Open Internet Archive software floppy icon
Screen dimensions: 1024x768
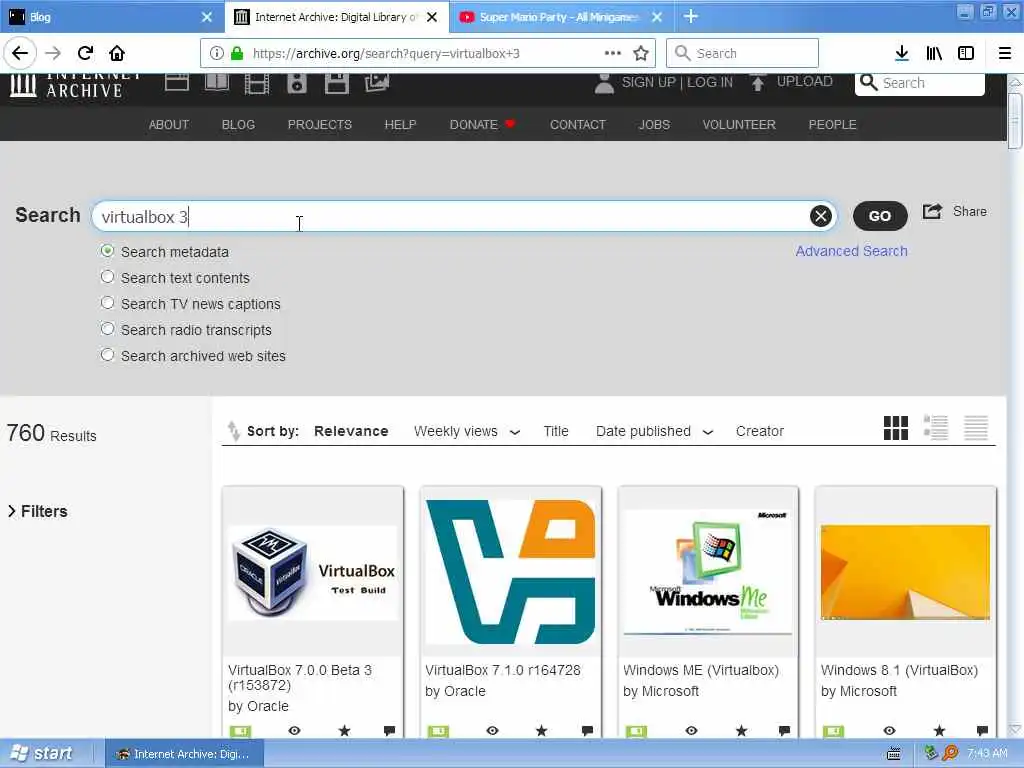[x=337, y=84]
